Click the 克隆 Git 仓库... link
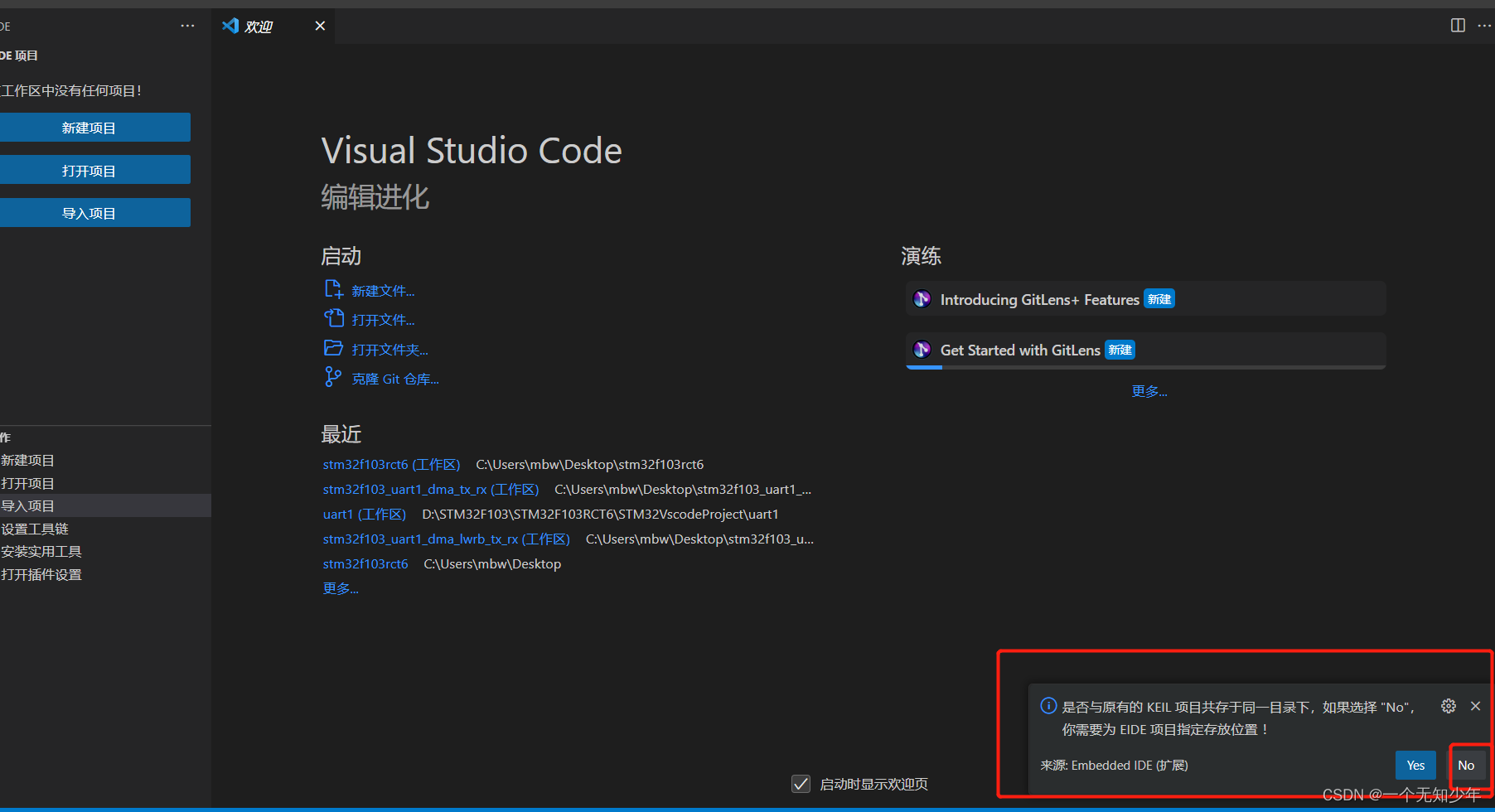This screenshot has width=1495, height=812. (395, 379)
